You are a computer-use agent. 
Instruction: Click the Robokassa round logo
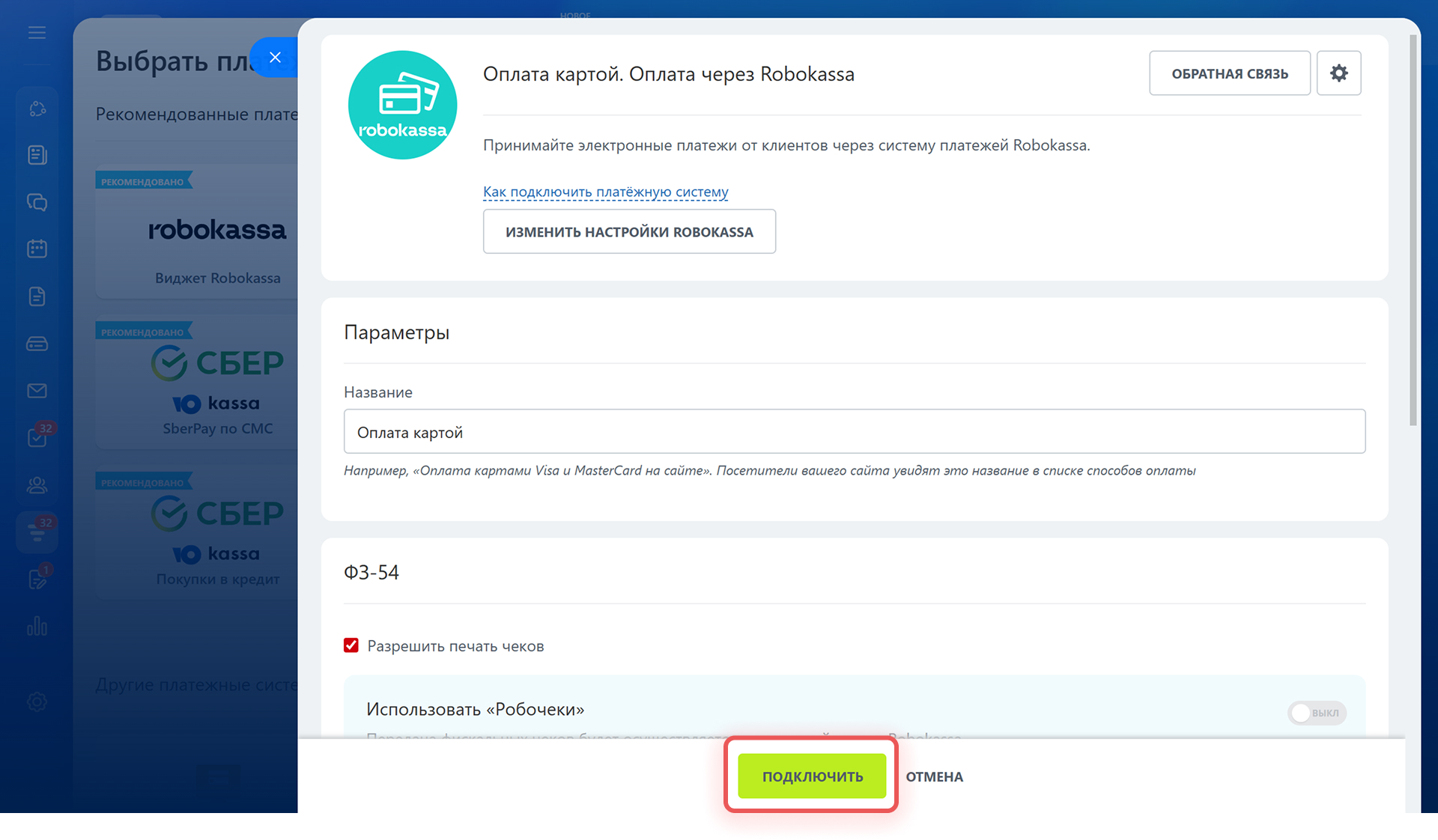pos(403,105)
